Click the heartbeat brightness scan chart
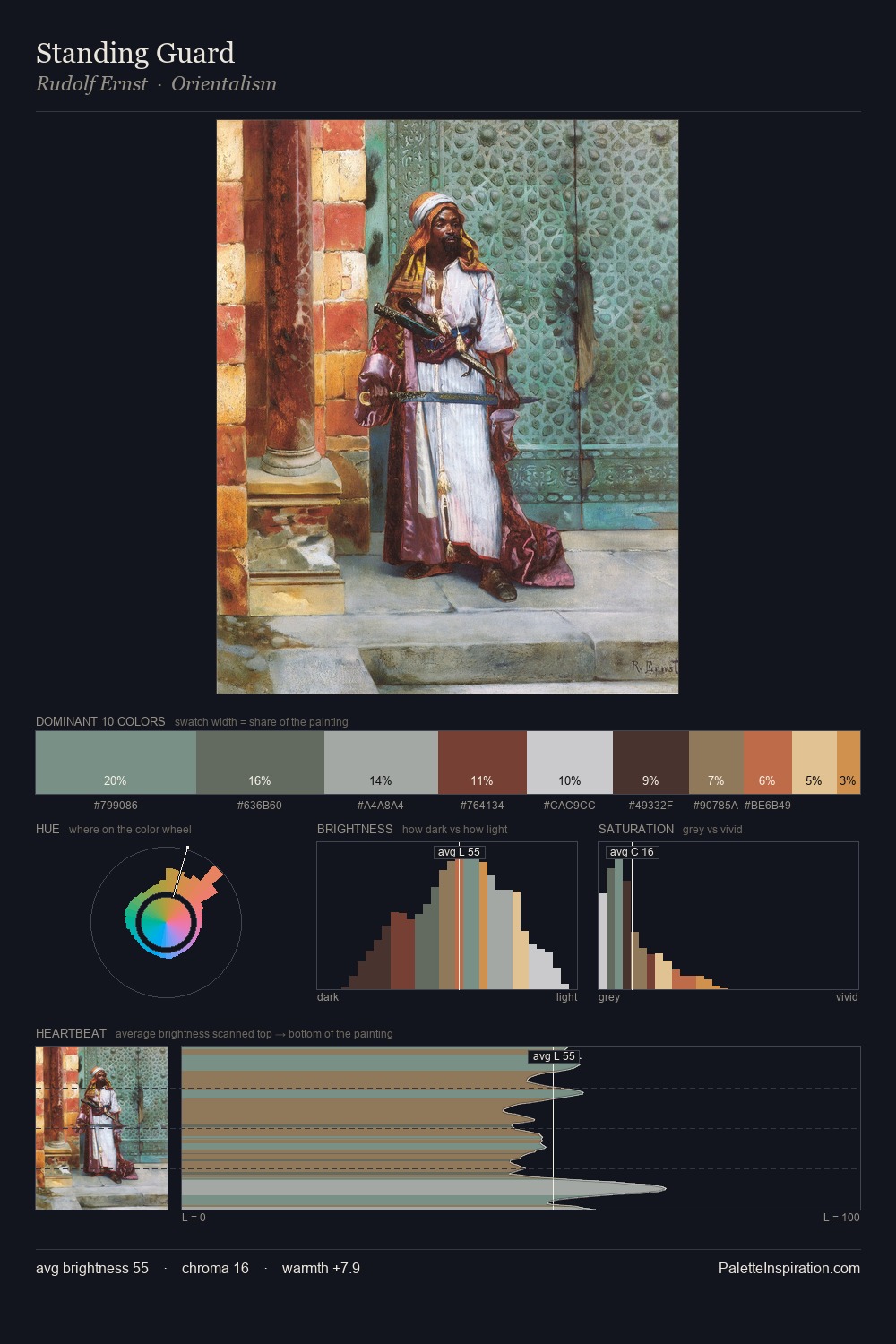The image size is (896, 1344). coord(521,1128)
